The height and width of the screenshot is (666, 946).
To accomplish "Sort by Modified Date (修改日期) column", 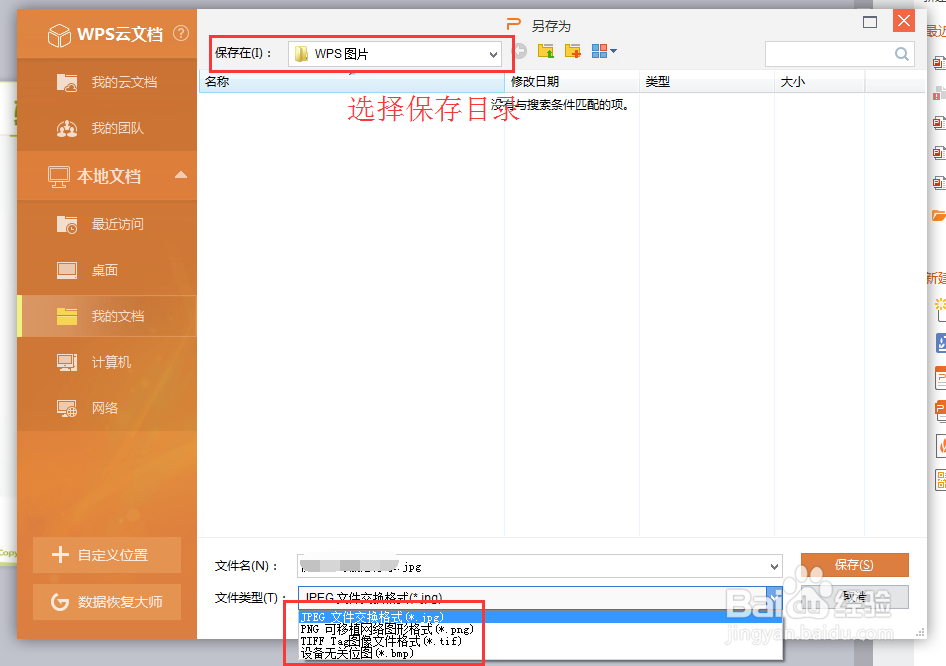I will coord(572,82).
